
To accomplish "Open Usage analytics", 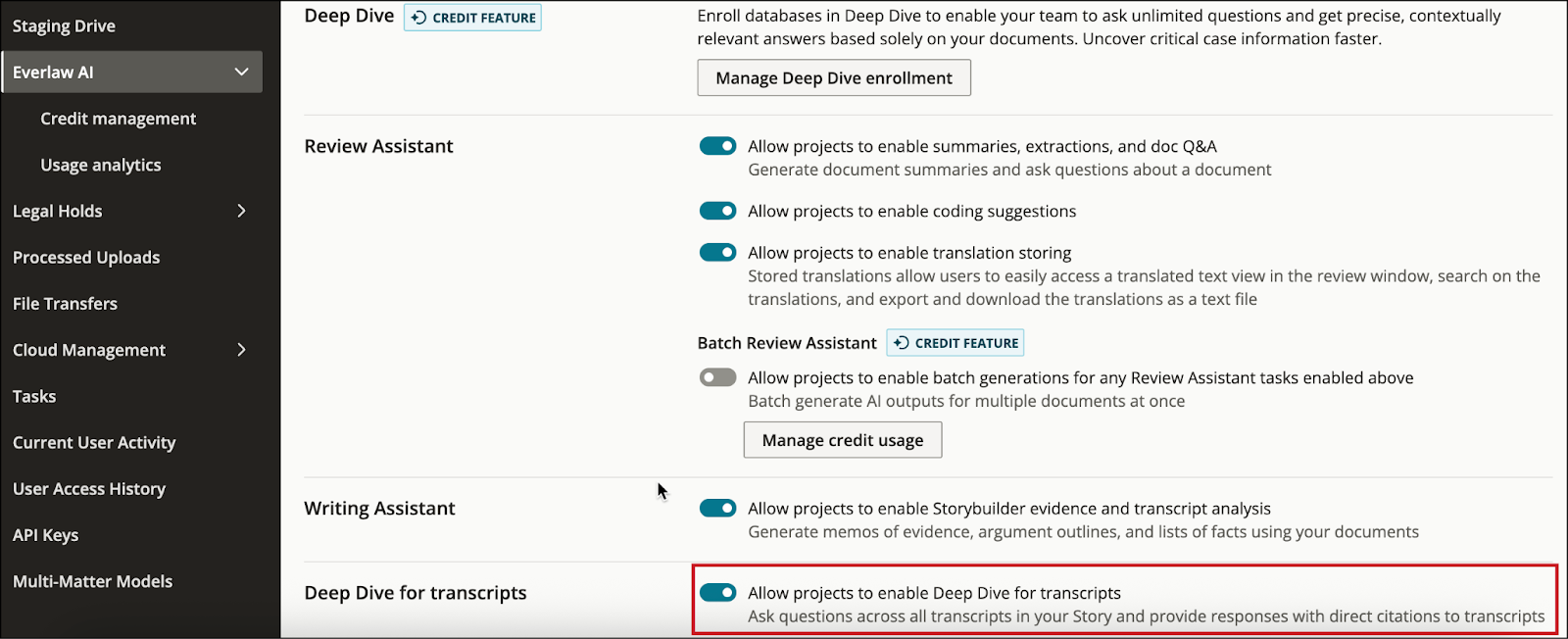I will pos(100,165).
